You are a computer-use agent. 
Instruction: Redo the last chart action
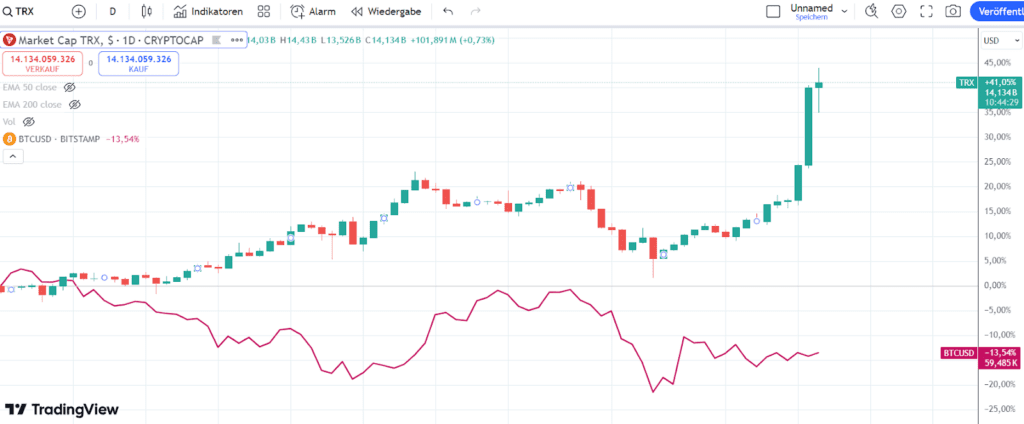[x=476, y=11]
